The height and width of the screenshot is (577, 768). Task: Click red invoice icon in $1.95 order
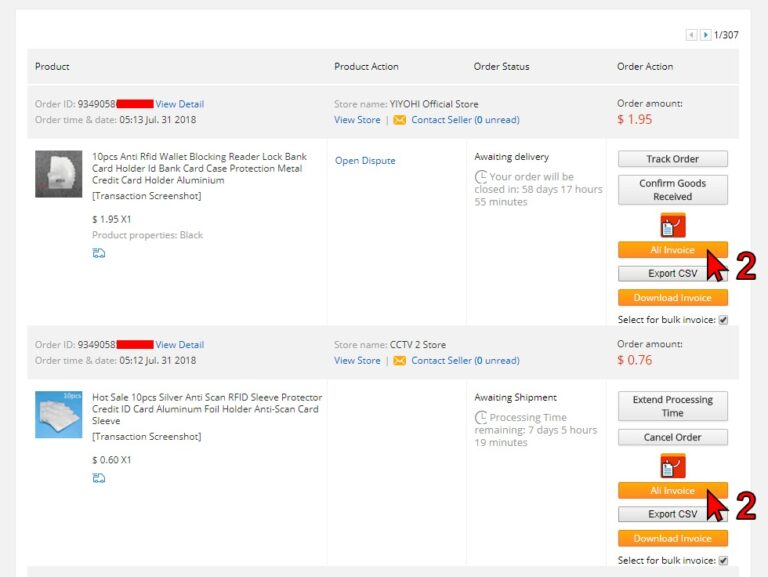tap(672, 225)
